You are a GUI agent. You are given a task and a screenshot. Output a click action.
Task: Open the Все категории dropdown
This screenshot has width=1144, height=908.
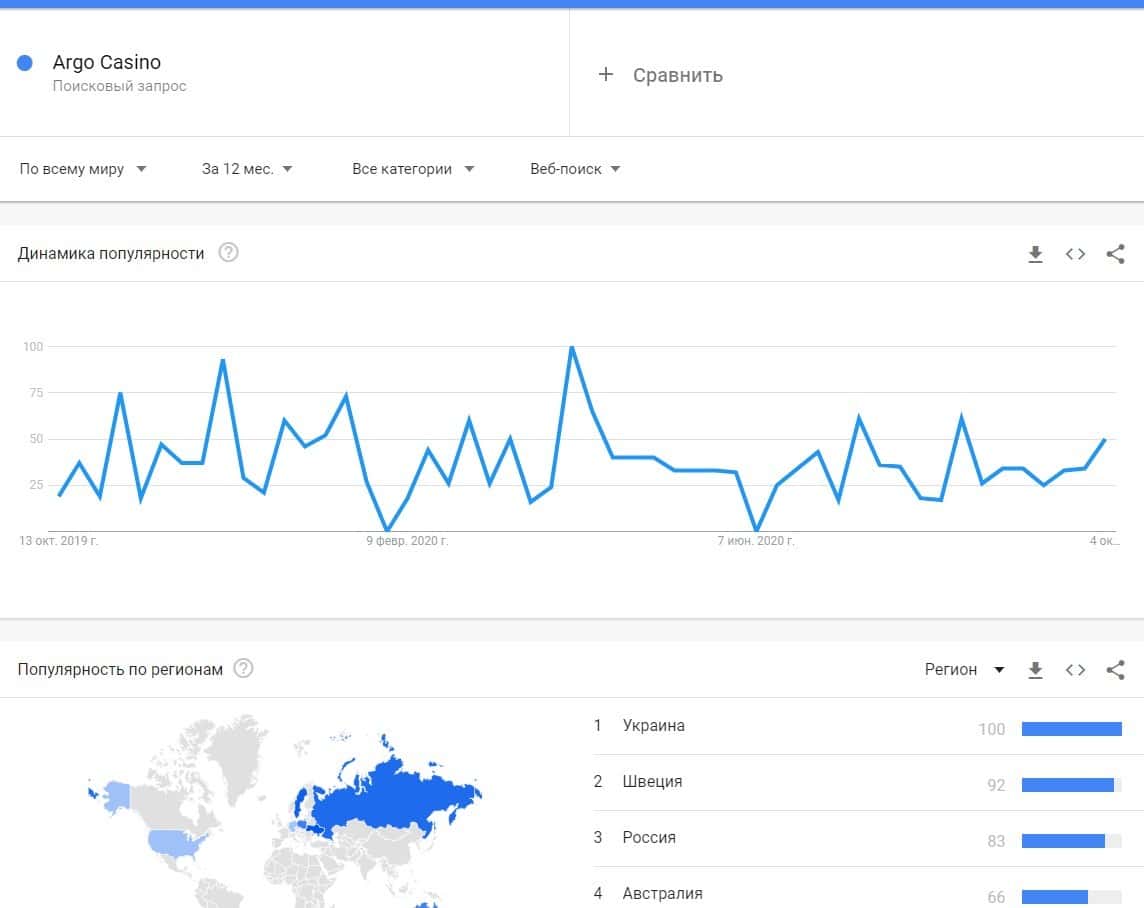tap(413, 169)
